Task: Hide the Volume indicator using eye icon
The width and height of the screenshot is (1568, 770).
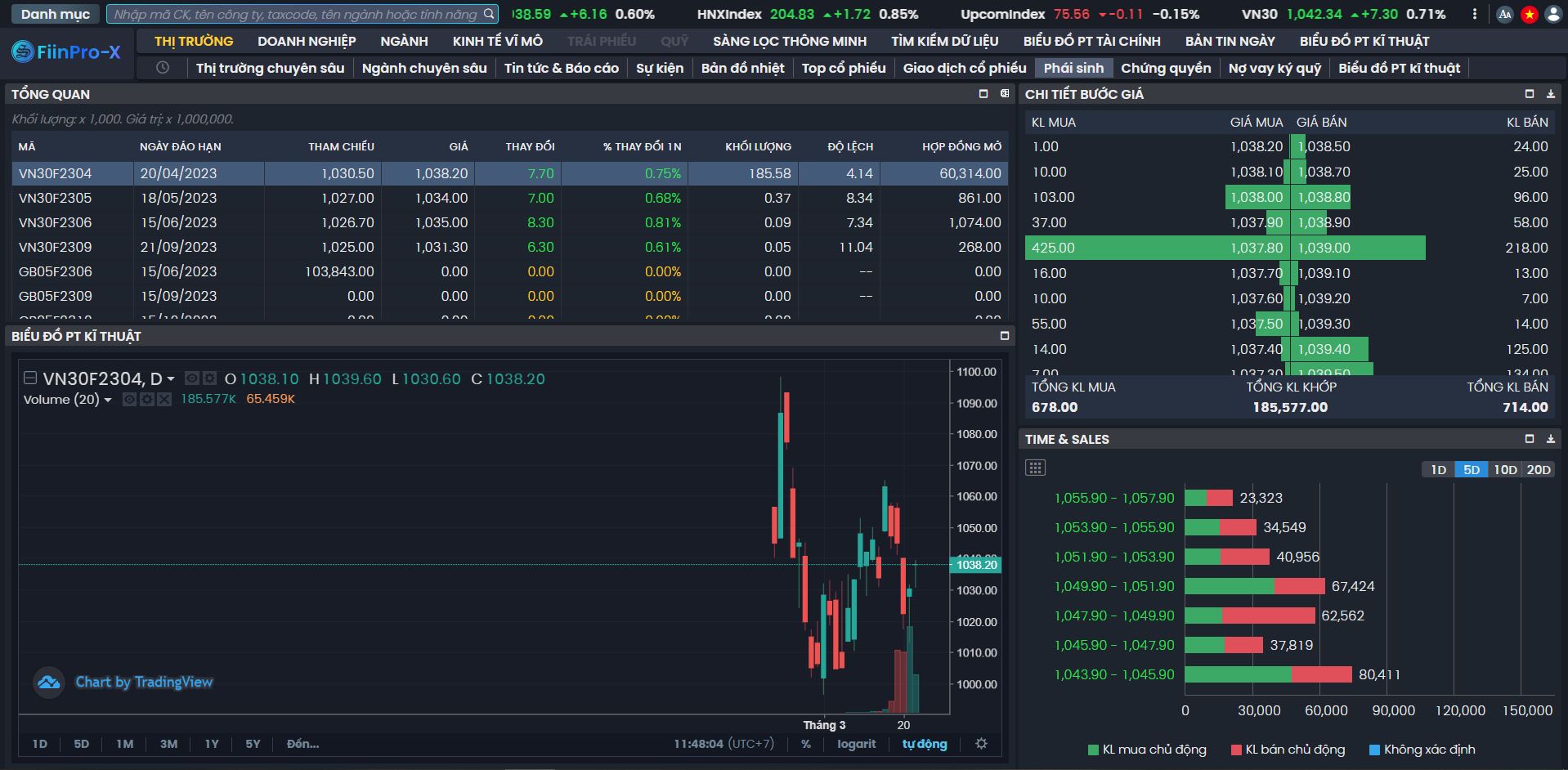Action: pos(129,400)
